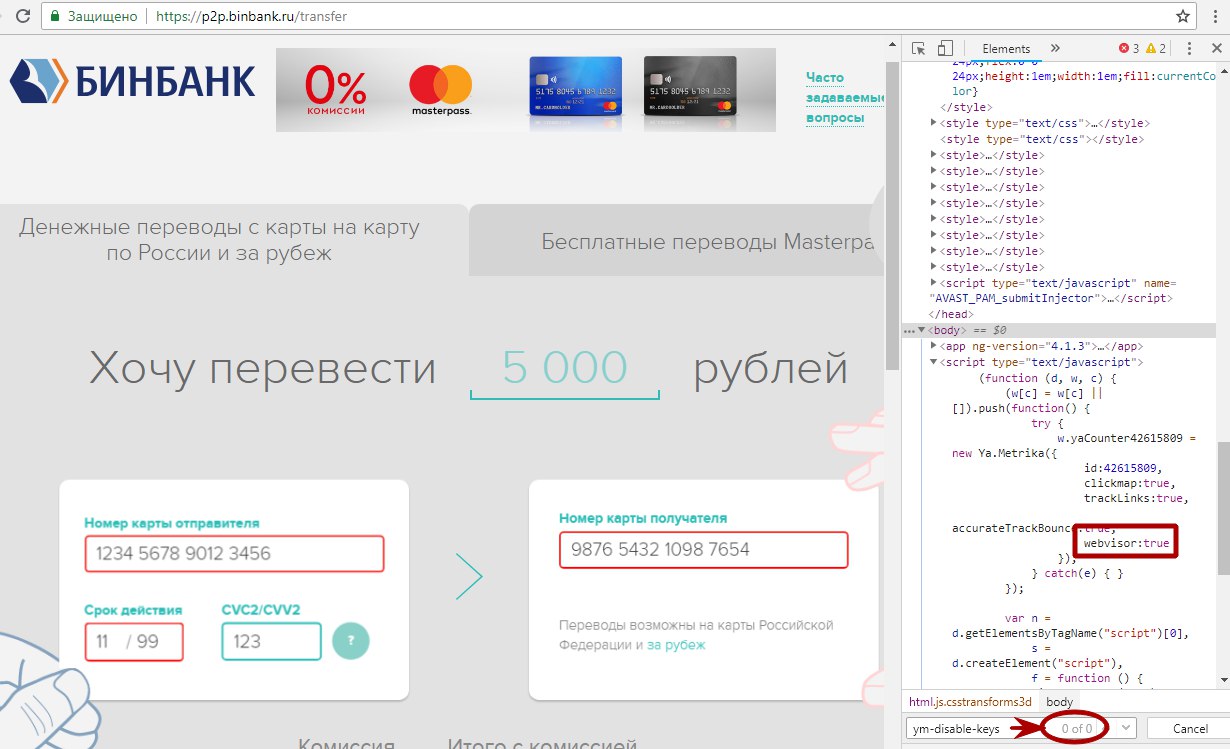This screenshot has width=1230, height=749.
Task: Focus the sender card number field
Action: 235,553
